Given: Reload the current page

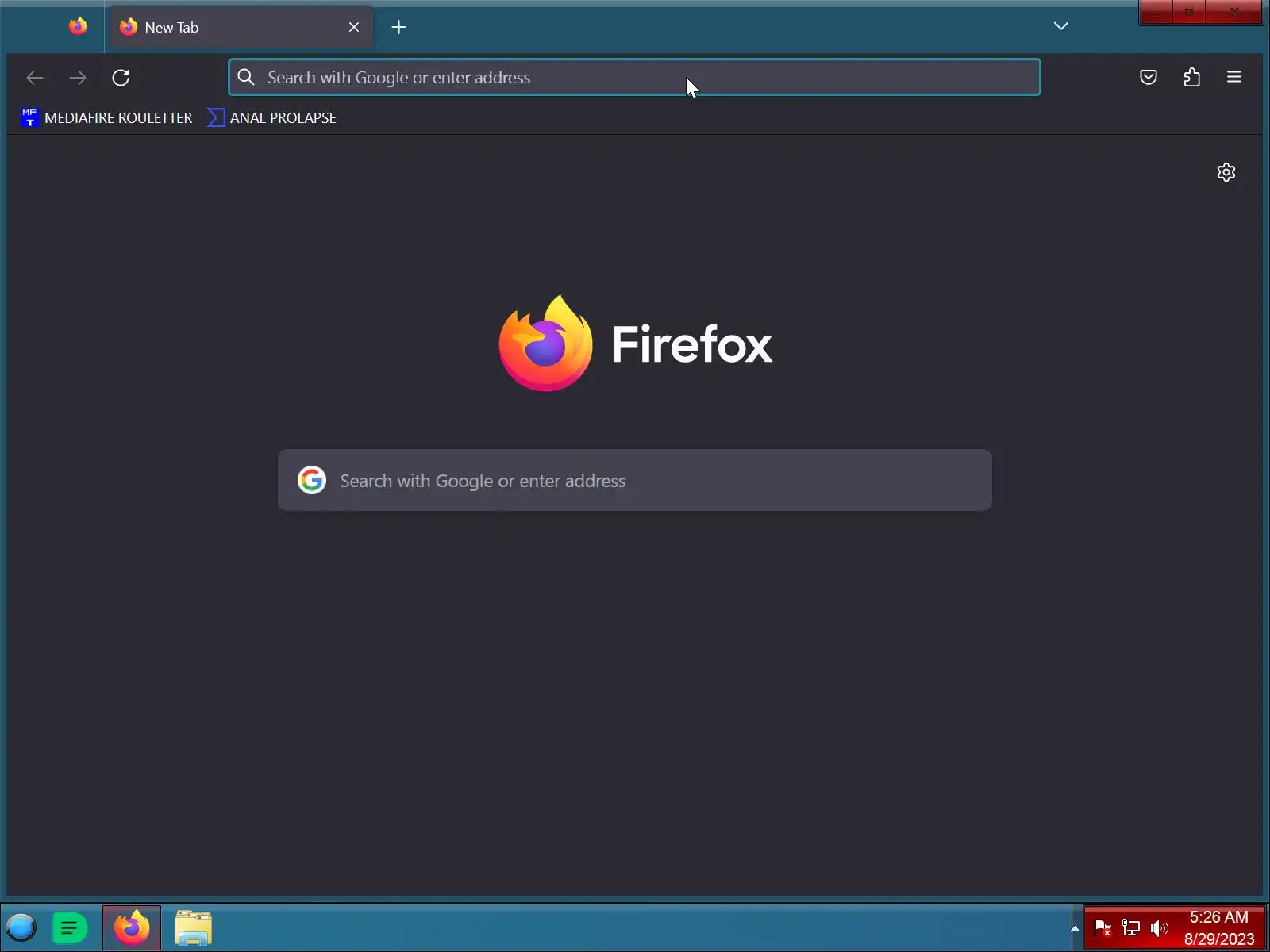Looking at the screenshot, I should tap(121, 77).
